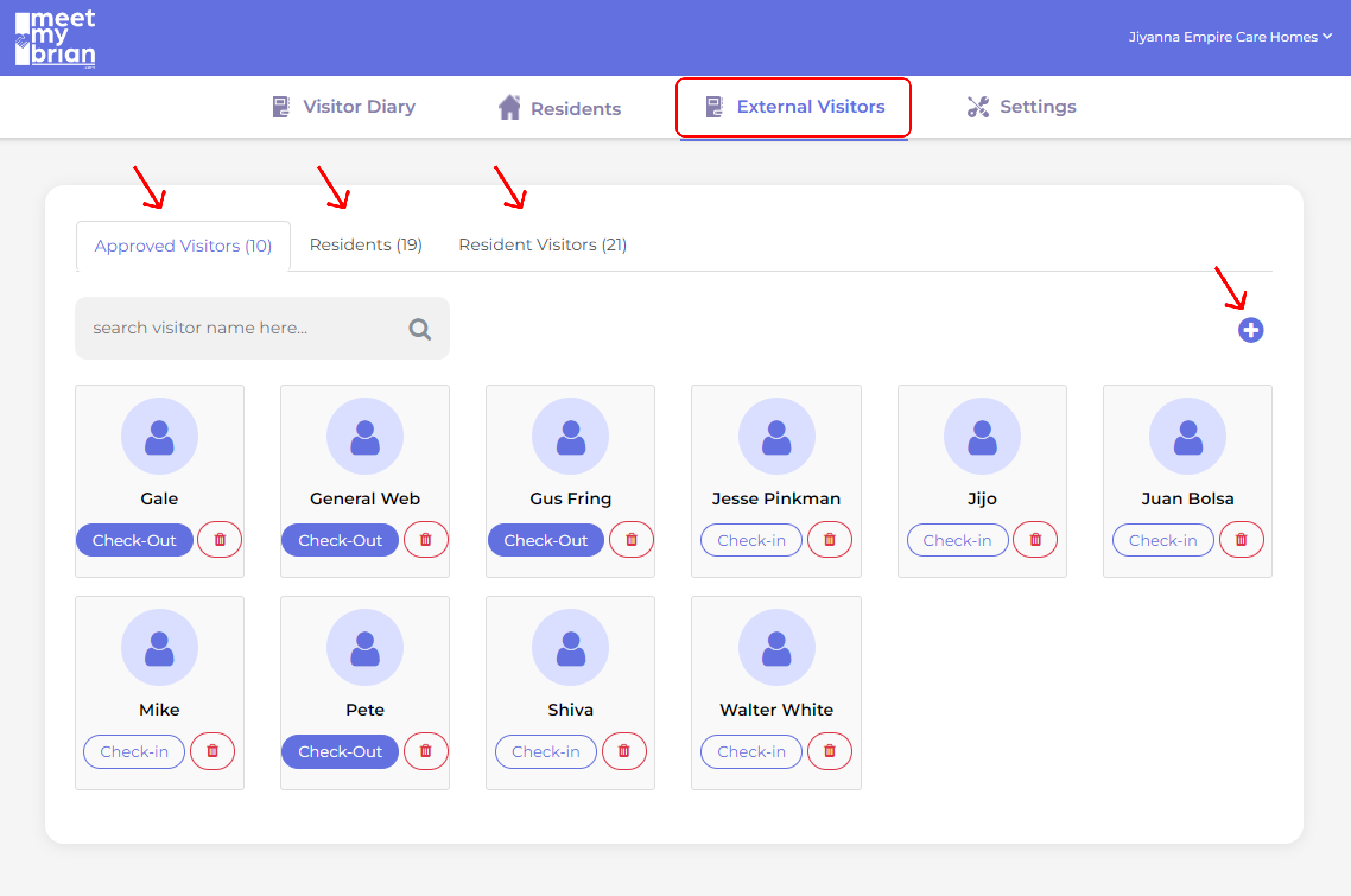1351x896 pixels.
Task: Click the blue plus add visitor icon
Action: (1250, 331)
